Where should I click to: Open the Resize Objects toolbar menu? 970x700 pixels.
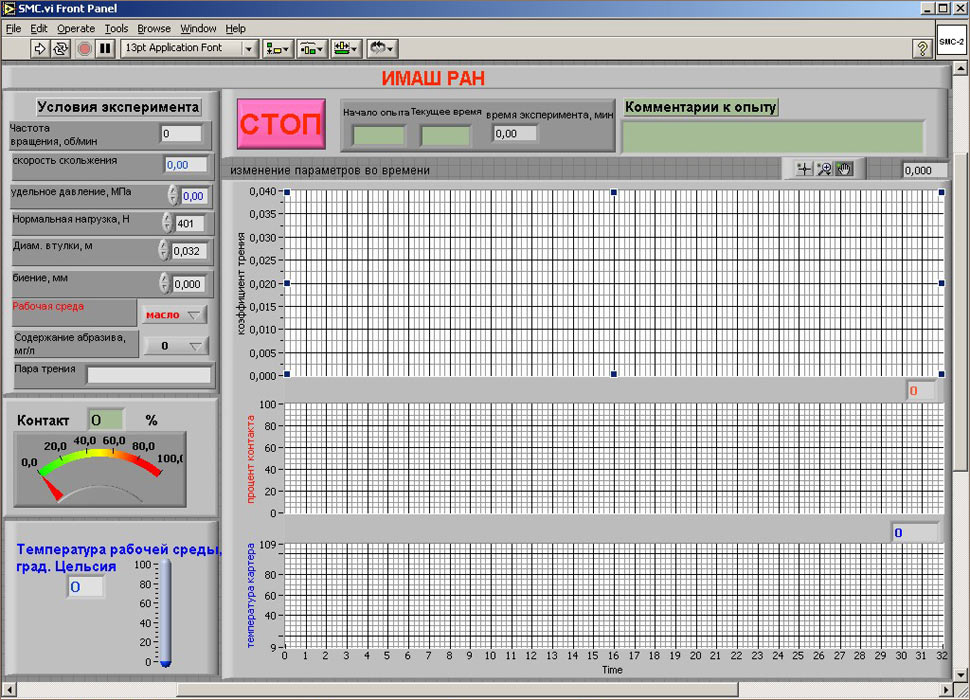tap(346, 48)
